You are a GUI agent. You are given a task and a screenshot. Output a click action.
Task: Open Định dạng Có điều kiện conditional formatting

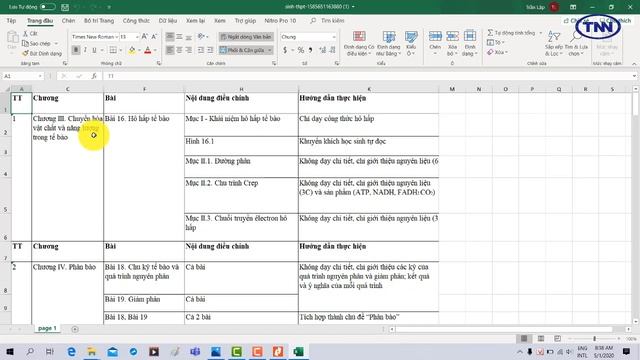click(x=359, y=43)
